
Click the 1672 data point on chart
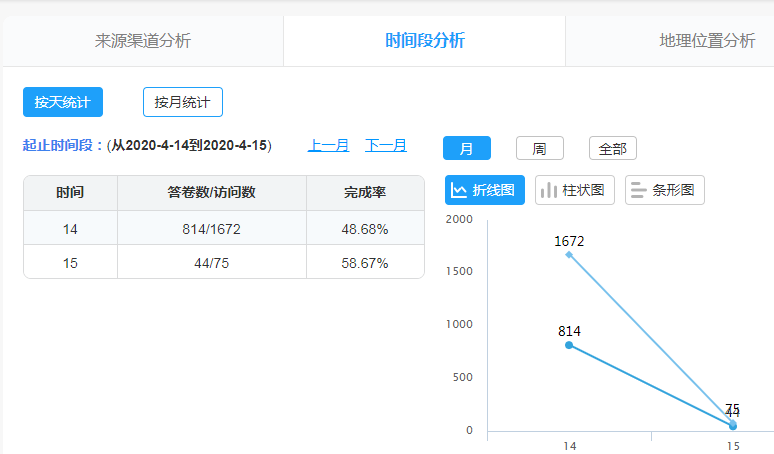569,254
